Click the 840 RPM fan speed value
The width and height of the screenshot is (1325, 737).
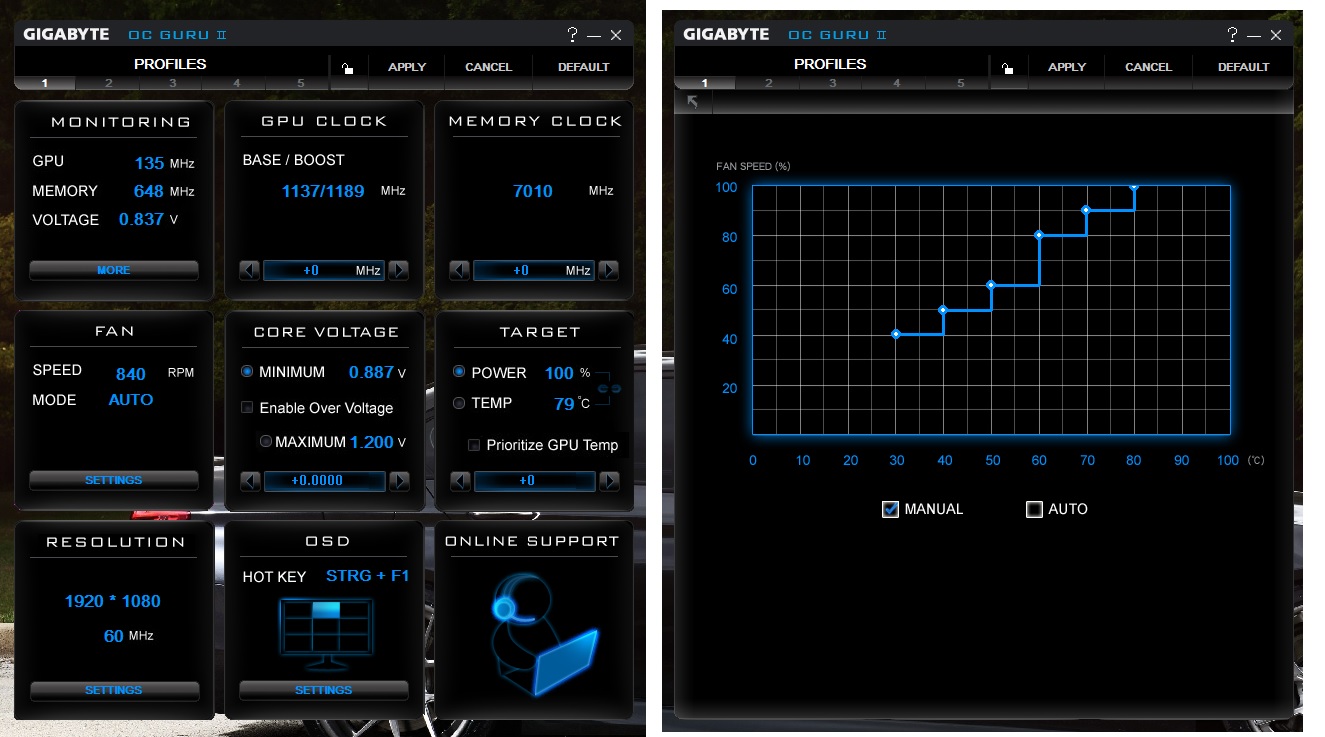click(131, 374)
